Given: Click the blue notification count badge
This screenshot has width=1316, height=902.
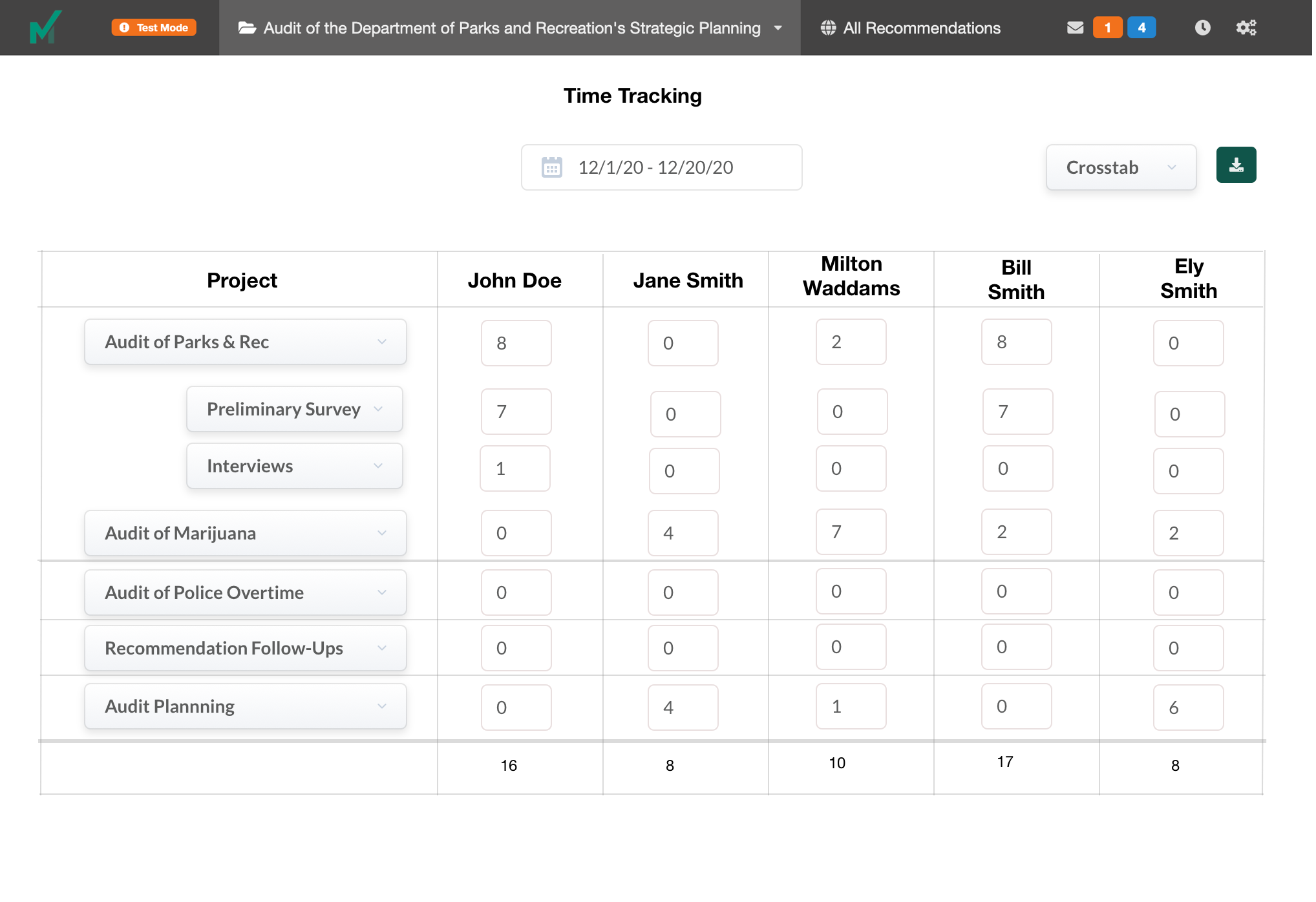Looking at the screenshot, I should click(1141, 28).
